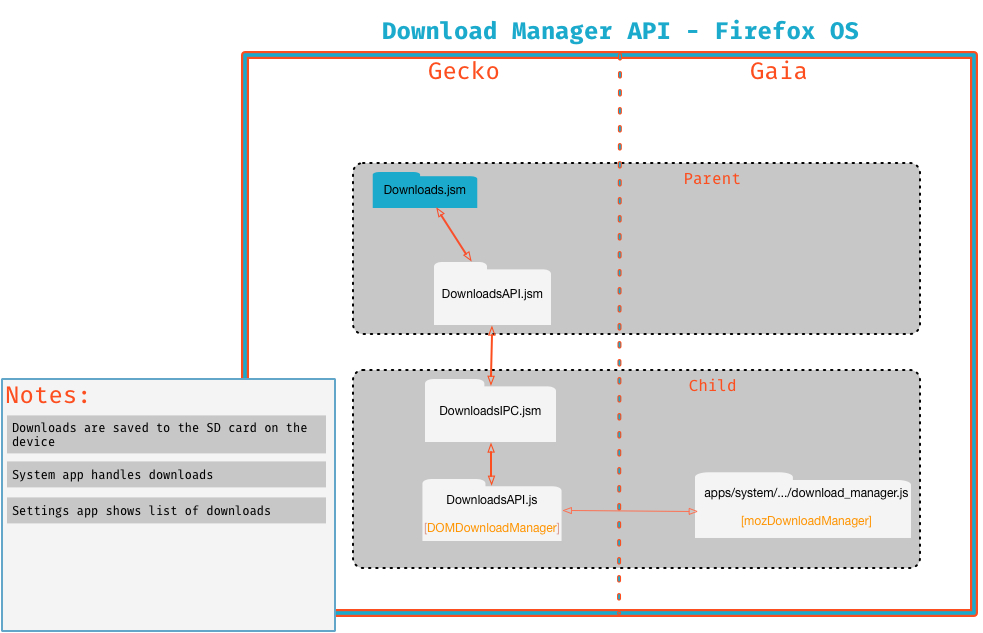Select the blue Downloads.jsm folder
Viewport: 983px width, 633px height.
point(424,190)
